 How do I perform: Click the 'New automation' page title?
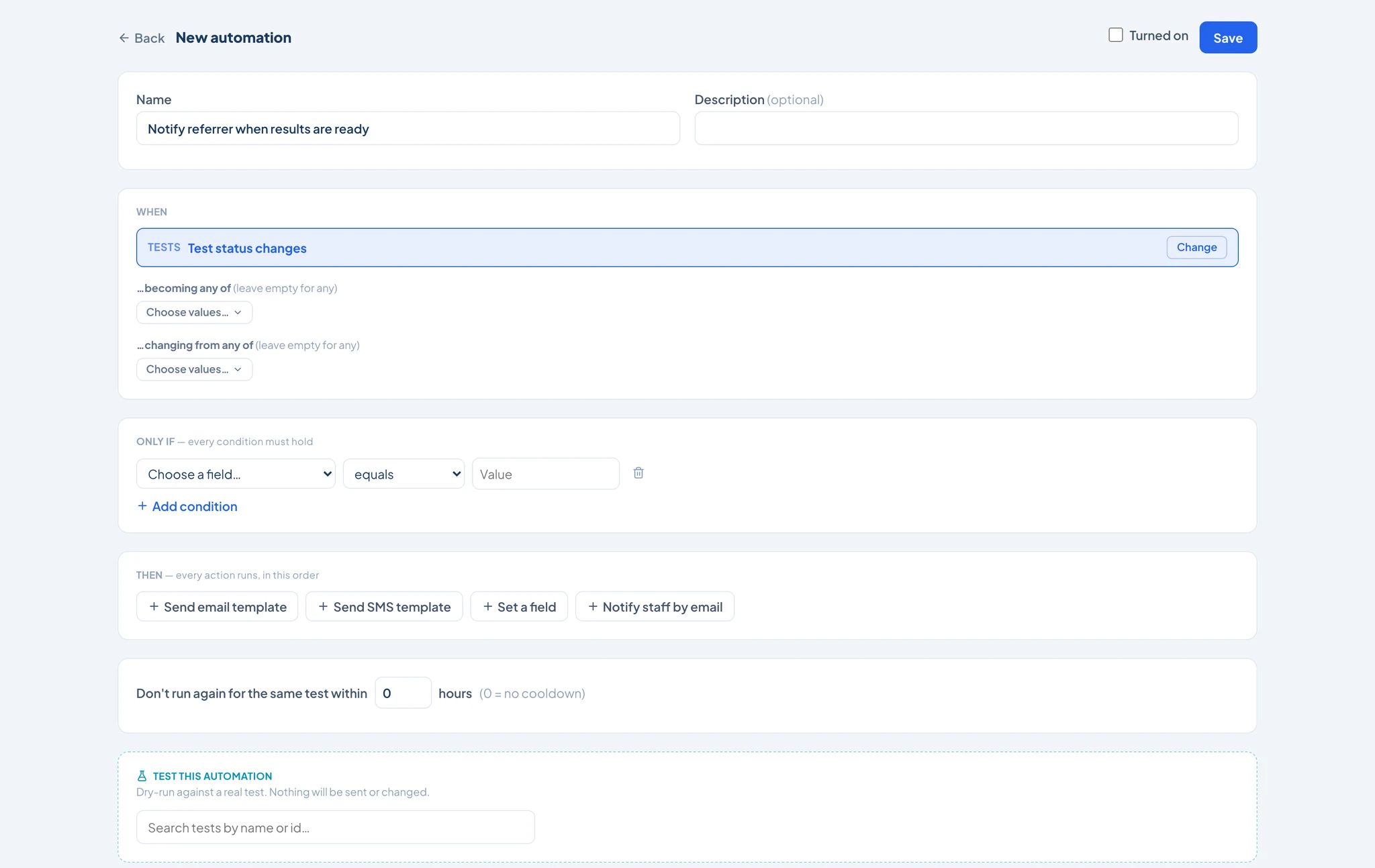[x=234, y=38]
